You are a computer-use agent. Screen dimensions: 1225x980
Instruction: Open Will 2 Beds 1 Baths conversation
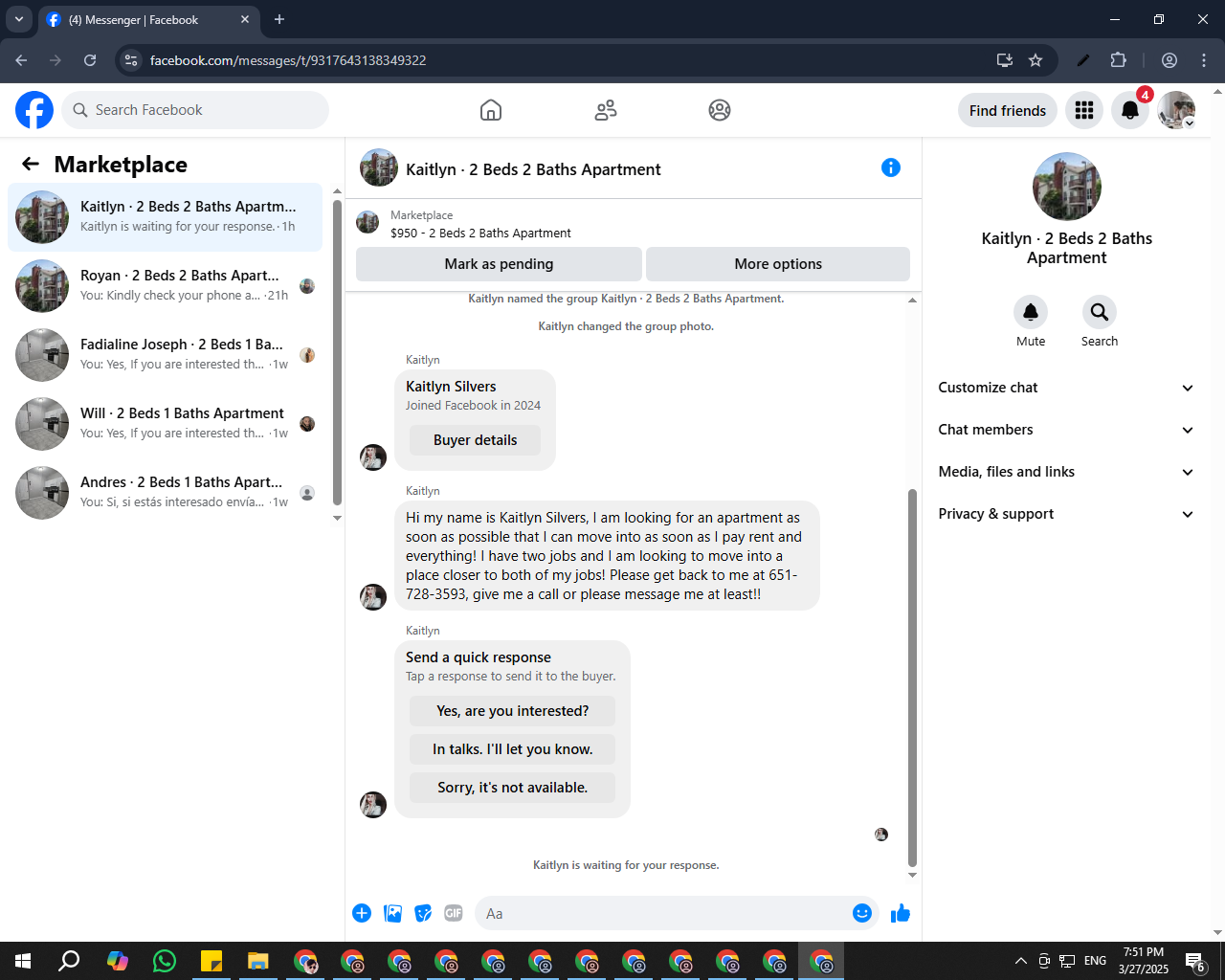pos(165,424)
